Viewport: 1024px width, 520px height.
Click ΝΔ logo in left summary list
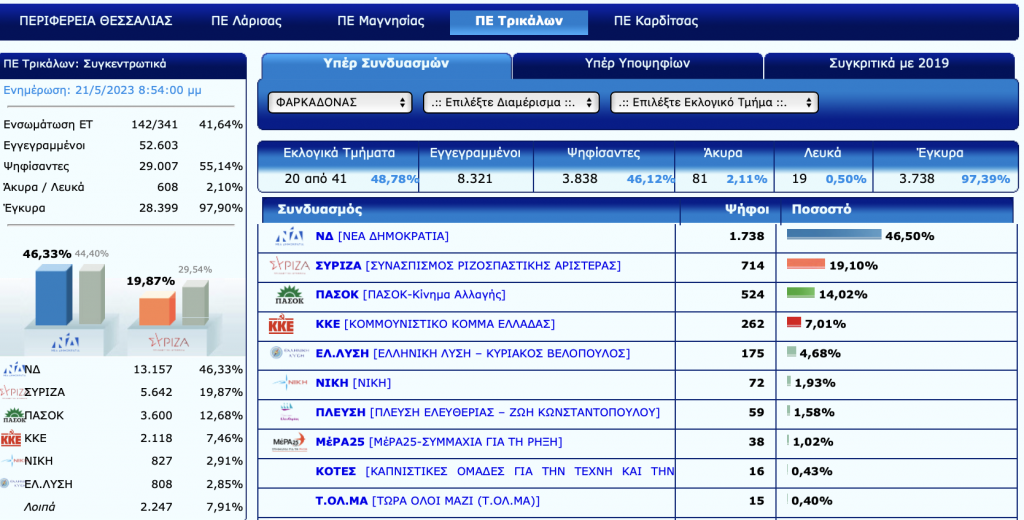coord(12,369)
